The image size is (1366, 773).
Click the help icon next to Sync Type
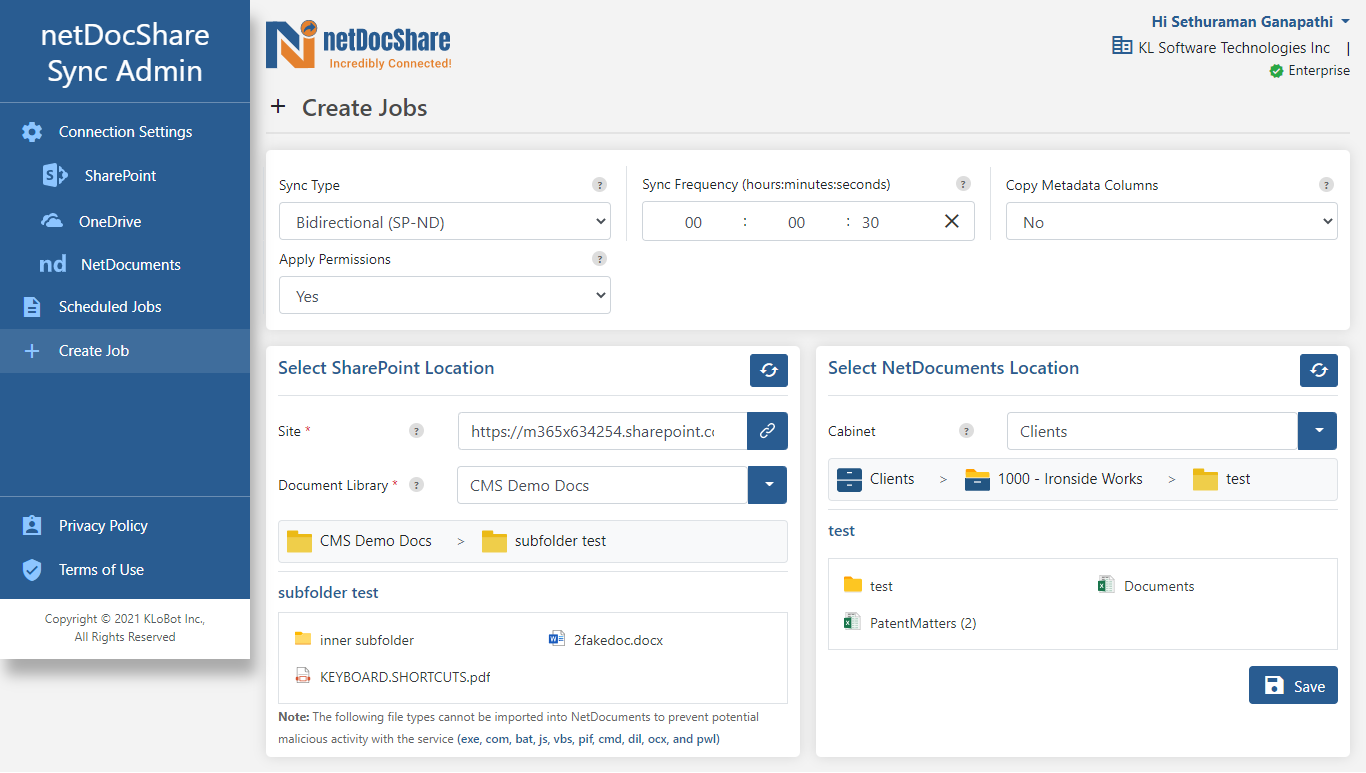click(599, 185)
